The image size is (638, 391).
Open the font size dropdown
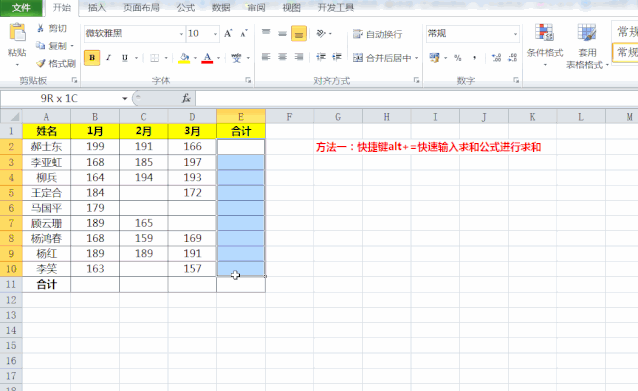(215, 34)
